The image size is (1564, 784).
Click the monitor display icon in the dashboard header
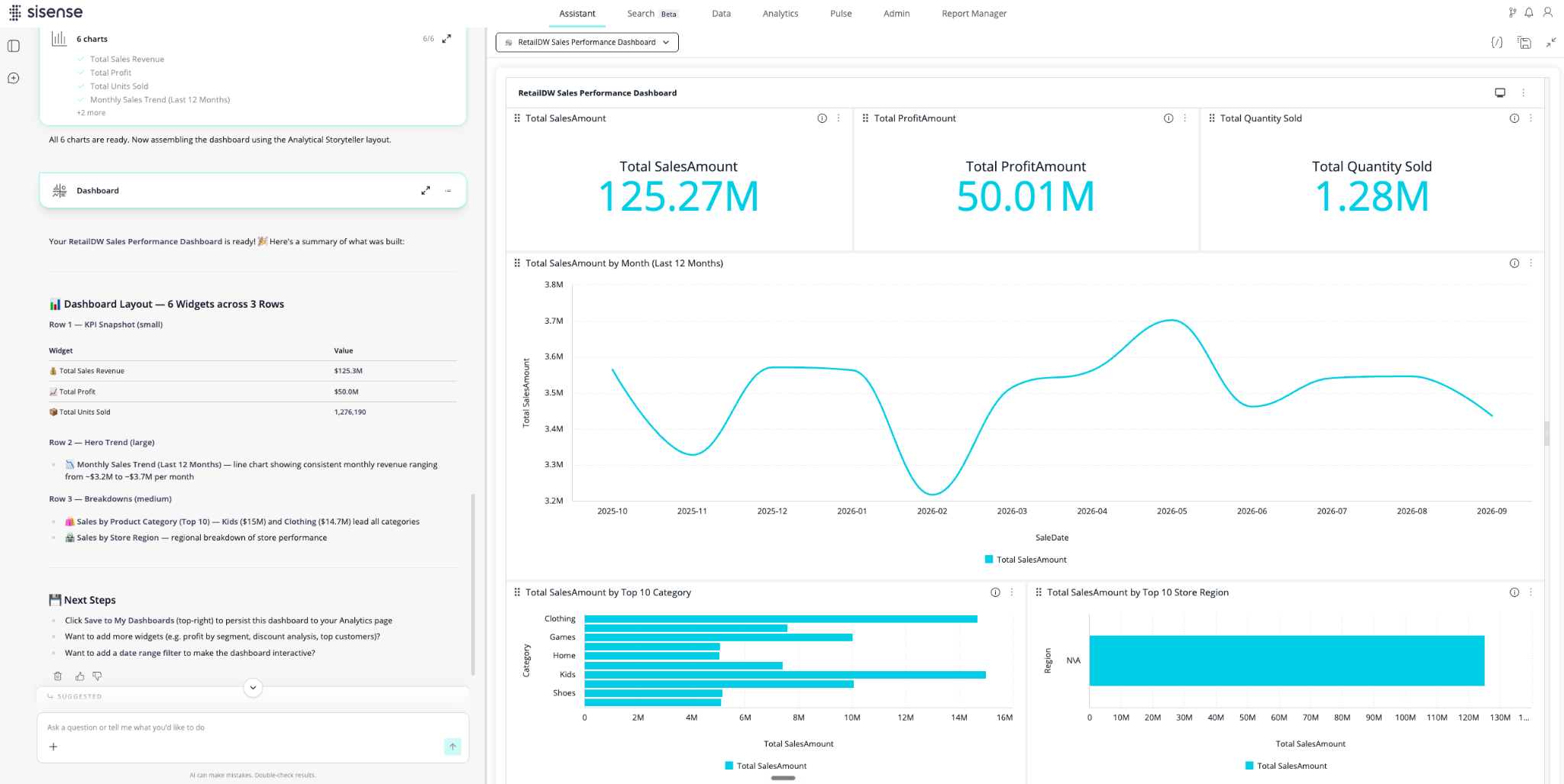tap(1500, 93)
